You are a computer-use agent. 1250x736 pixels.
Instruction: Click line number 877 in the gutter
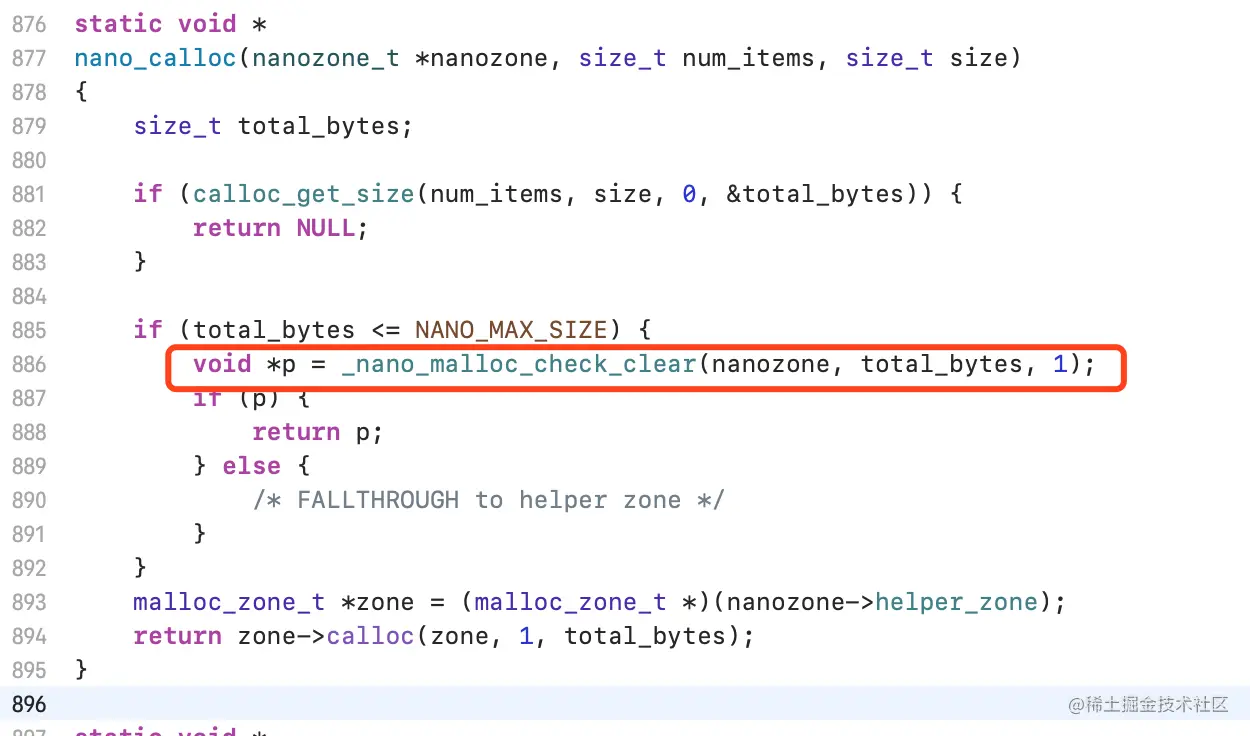tap(29, 58)
